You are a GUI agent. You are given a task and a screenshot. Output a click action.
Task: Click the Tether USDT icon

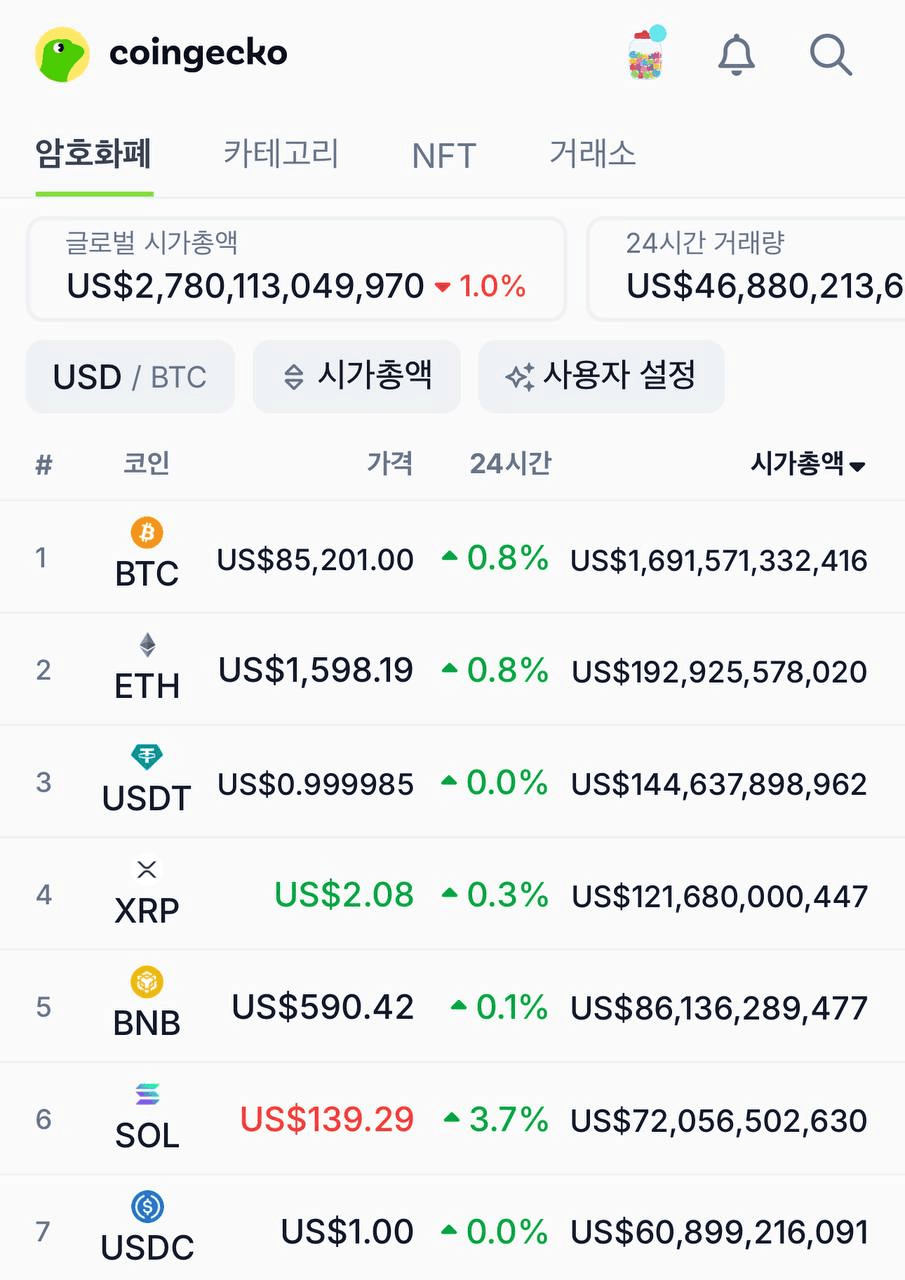tap(147, 756)
